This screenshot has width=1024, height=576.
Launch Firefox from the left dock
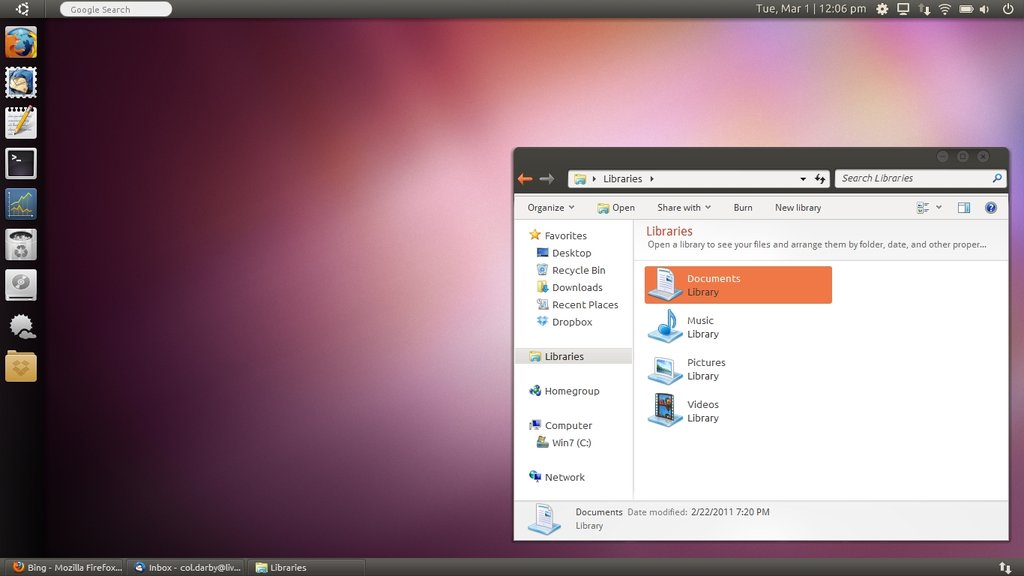pos(21,43)
